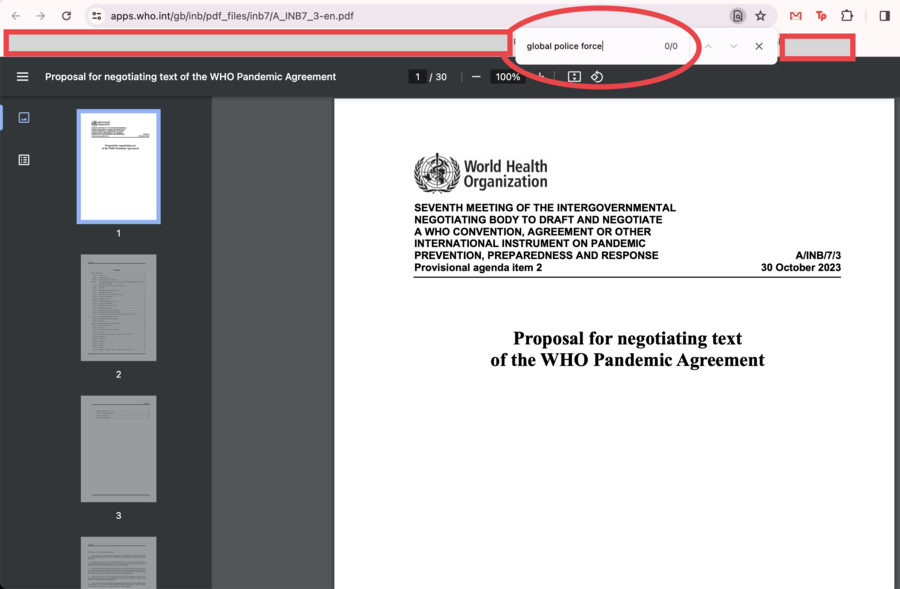900x589 pixels.
Task: Show page thumbnails view in sidebar
Action: pos(24,118)
